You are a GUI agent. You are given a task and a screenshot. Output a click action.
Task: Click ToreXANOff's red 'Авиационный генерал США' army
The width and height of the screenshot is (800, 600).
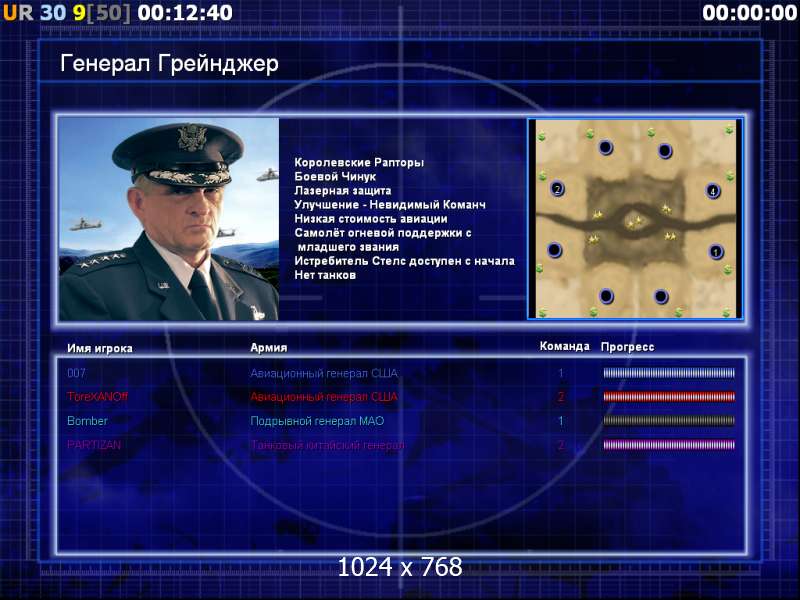323,397
